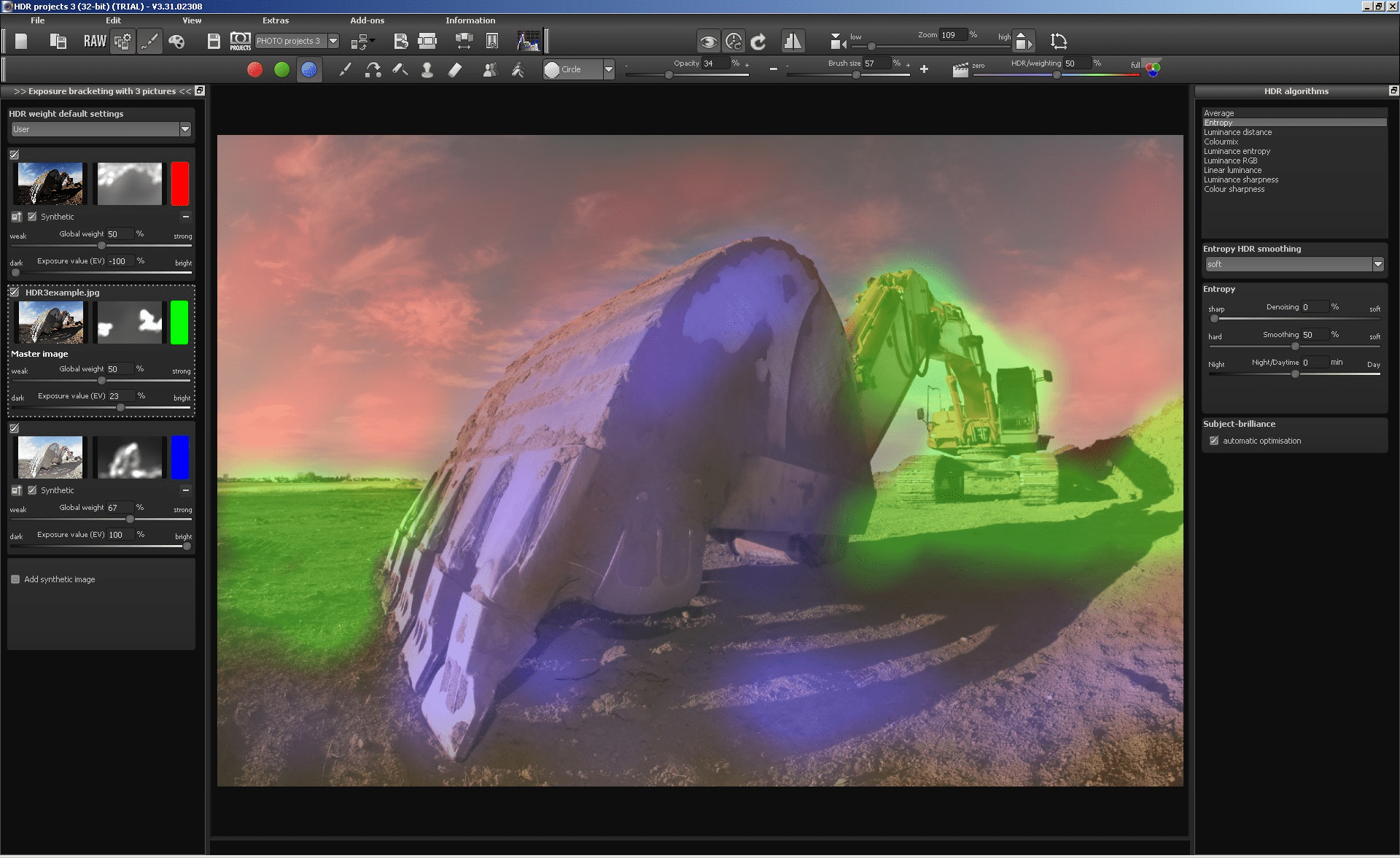Select the brush painting tool
Image resolution: width=1400 pixels, height=858 pixels.
click(x=346, y=69)
